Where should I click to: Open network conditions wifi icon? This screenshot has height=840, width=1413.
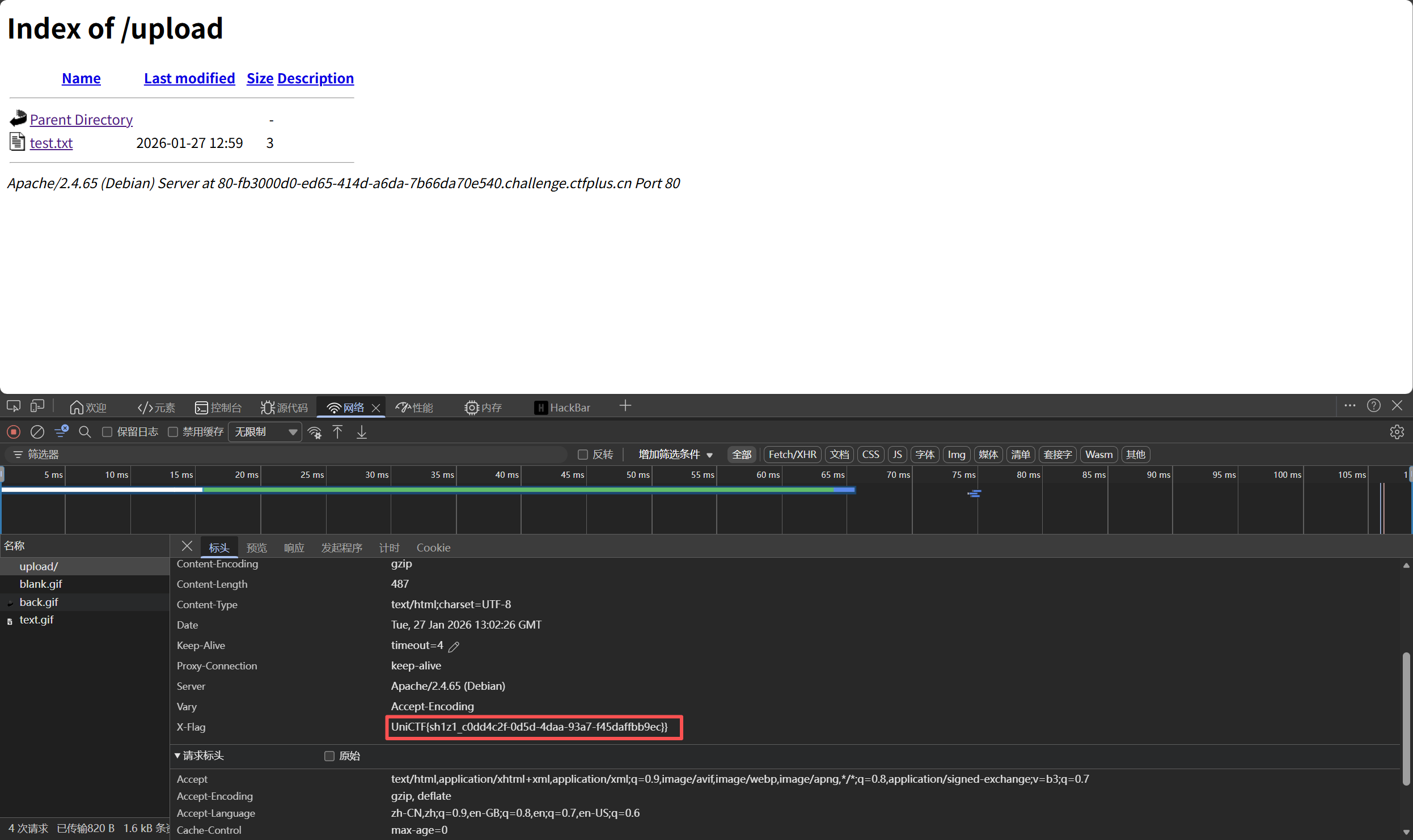315,432
